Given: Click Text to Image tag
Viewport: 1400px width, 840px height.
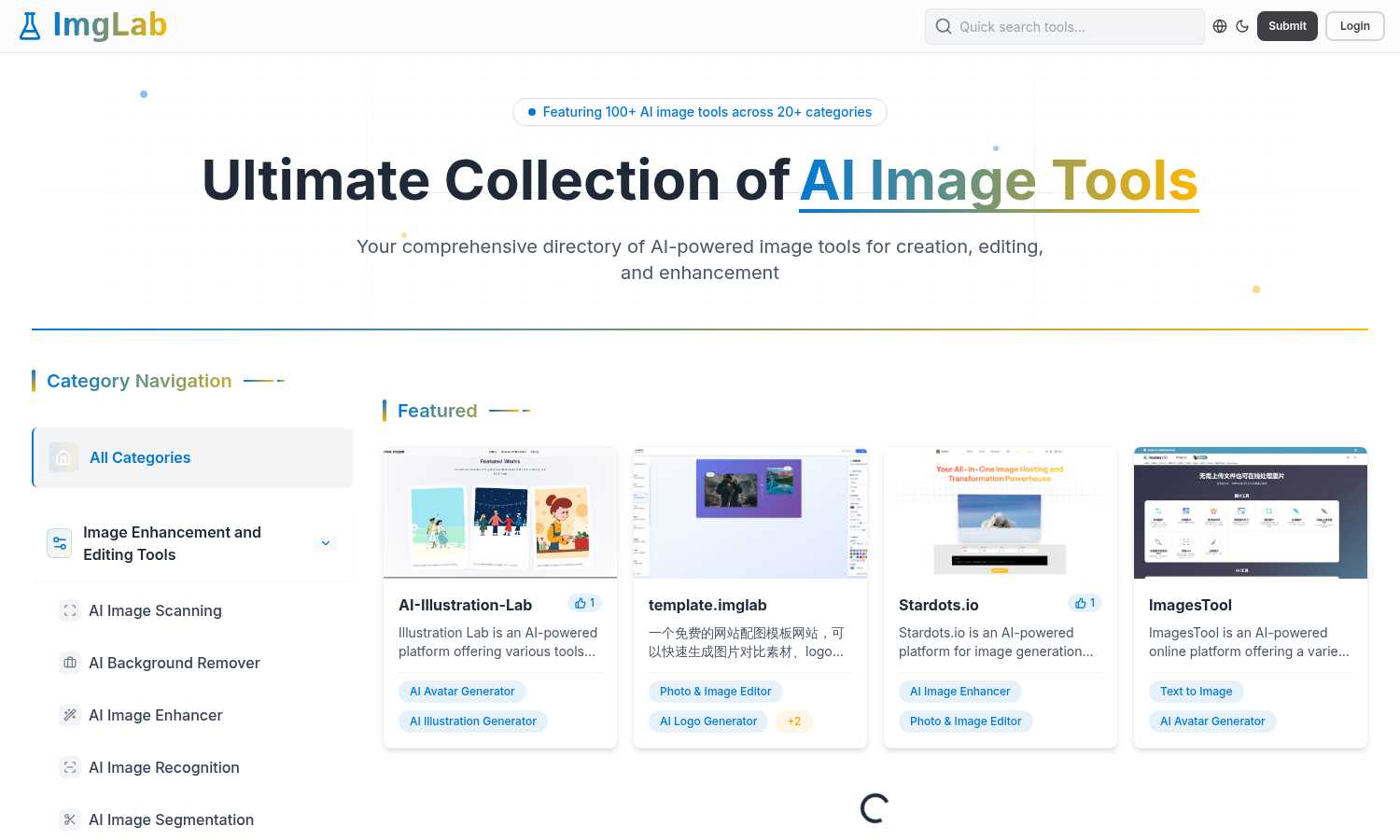Looking at the screenshot, I should (x=1197, y=692).
